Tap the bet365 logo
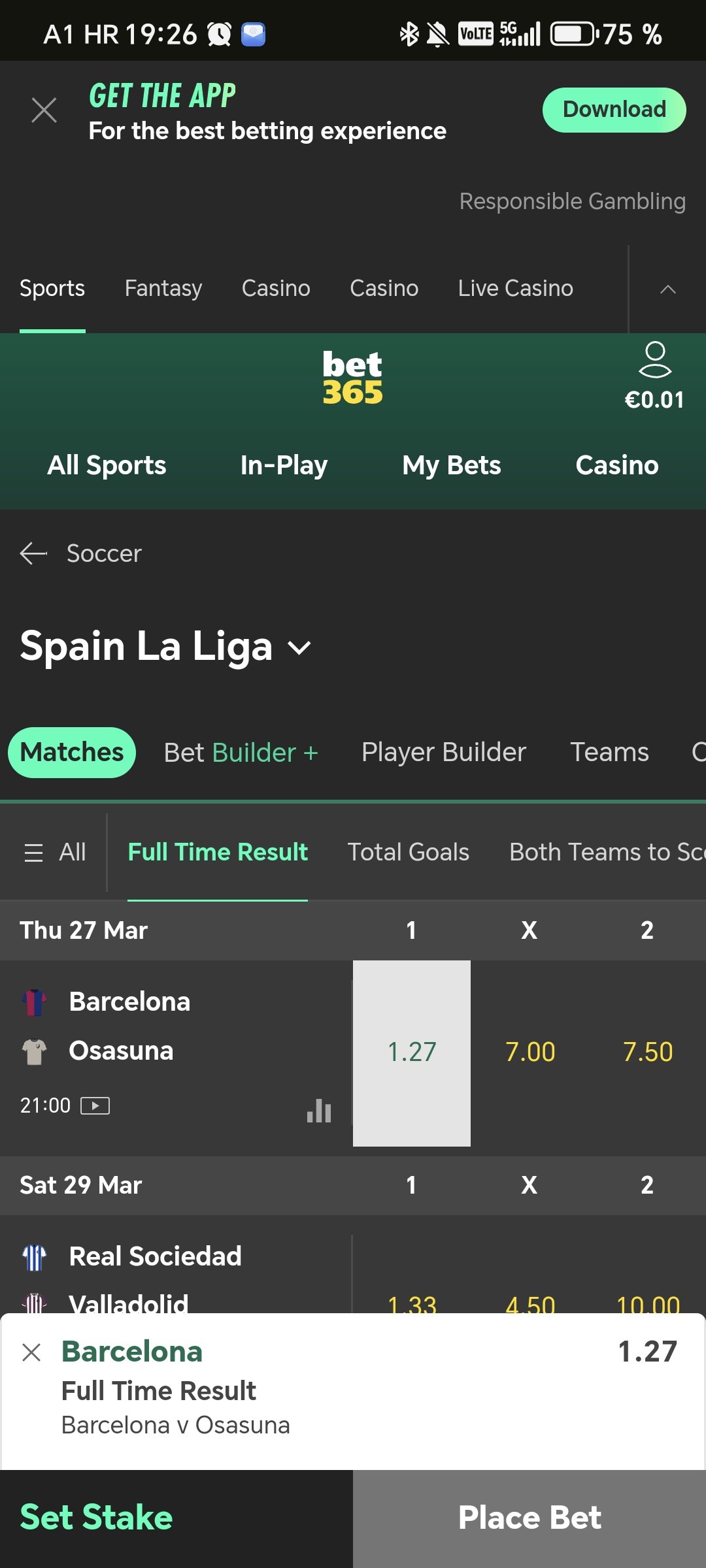Viewport: 706px width, 1568px height. (352, 378)
